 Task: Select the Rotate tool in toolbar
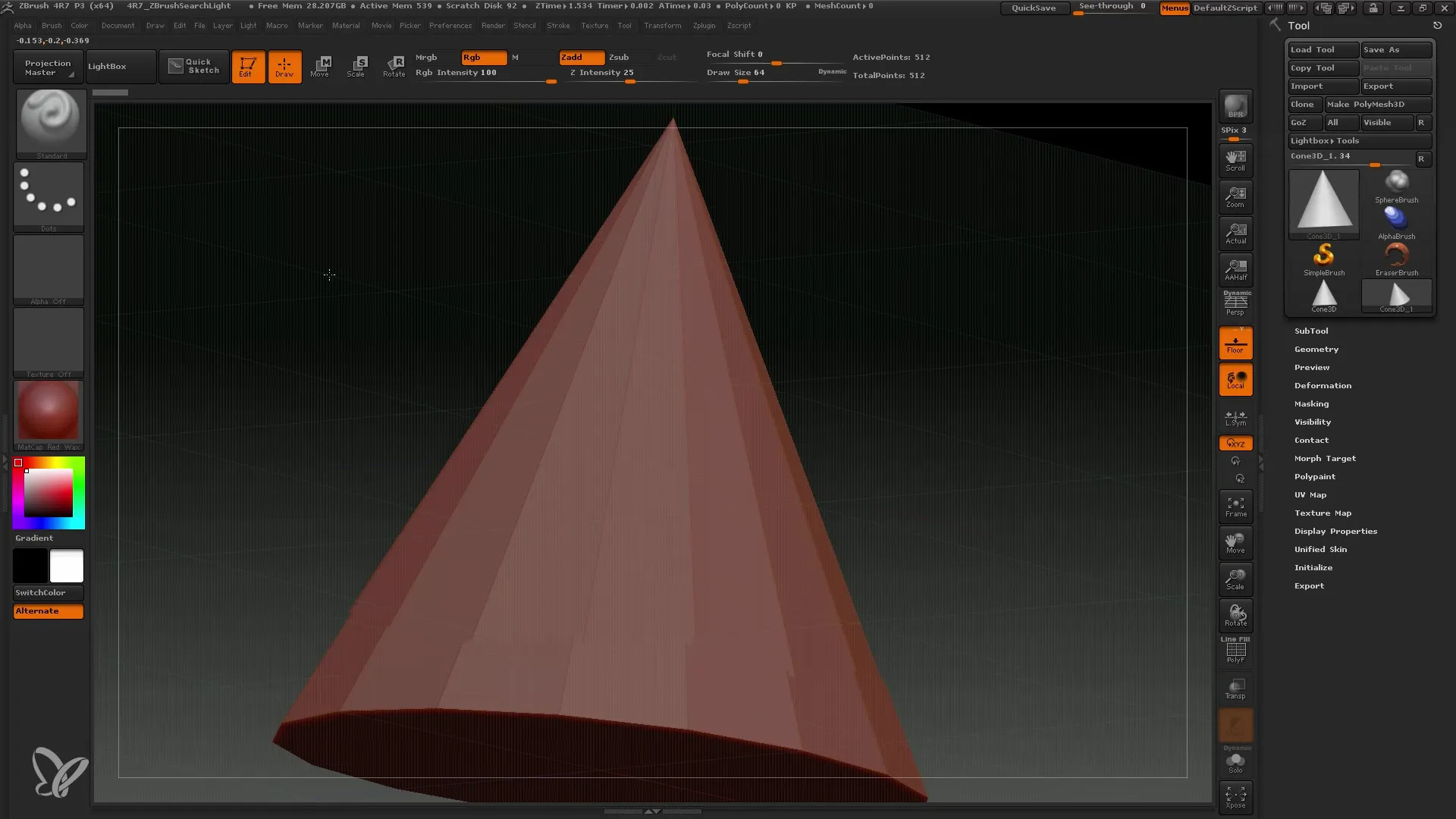click(x=393, y=66)
